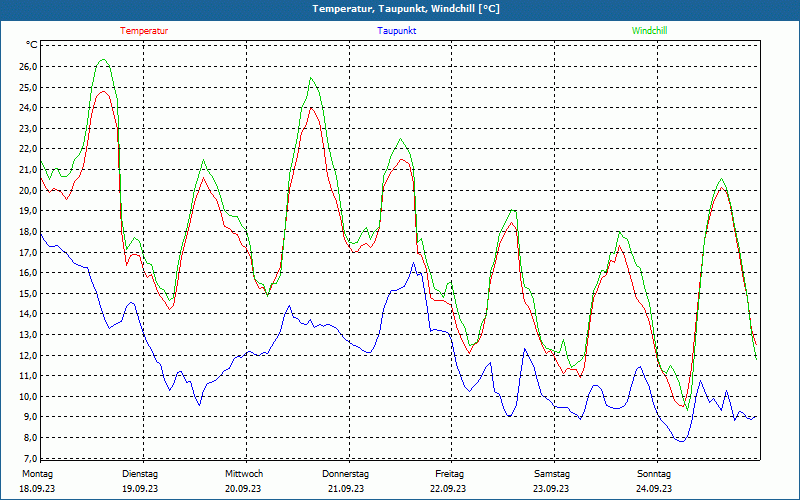
Task: Click the 23,0 y-axis value
Action: 28,129
